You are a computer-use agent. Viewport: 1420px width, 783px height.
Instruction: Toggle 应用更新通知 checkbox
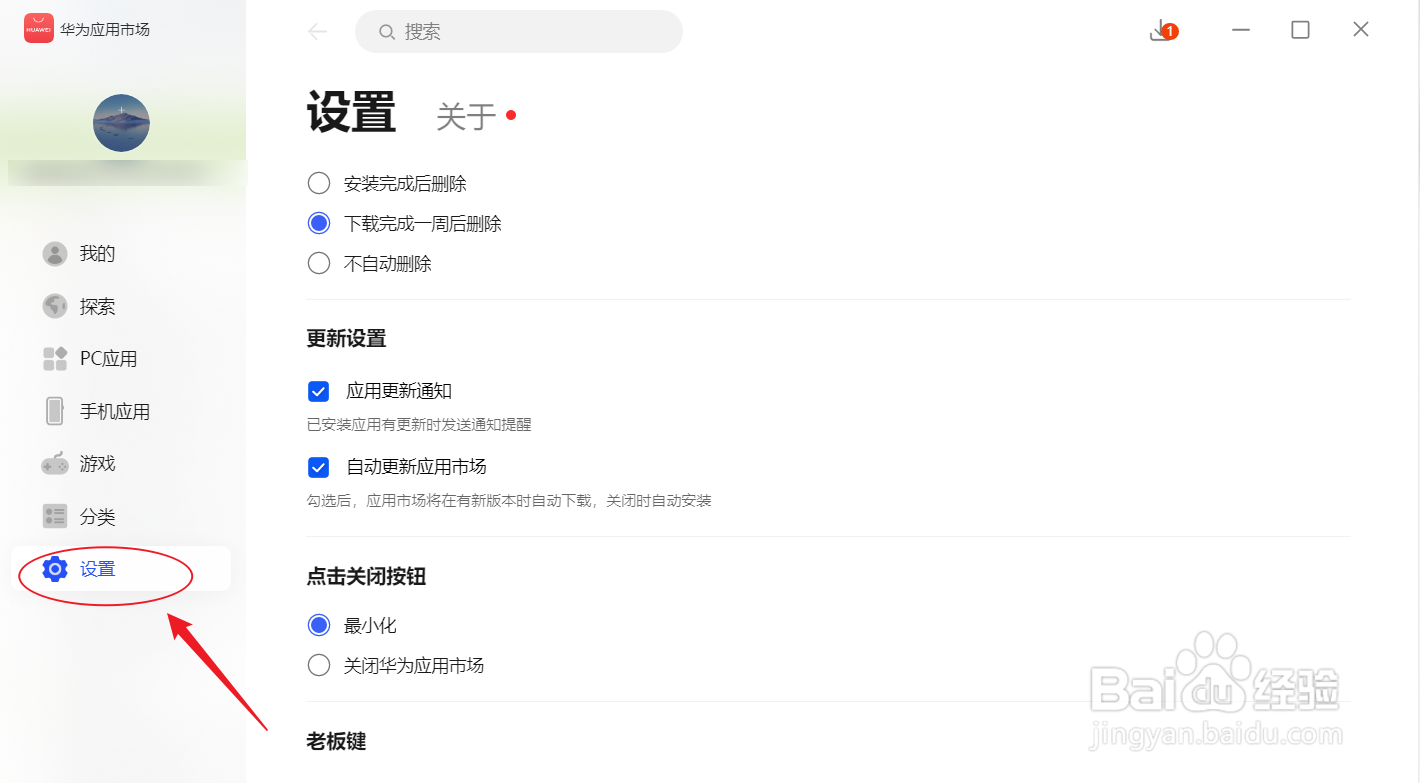[x=318, y=391]
